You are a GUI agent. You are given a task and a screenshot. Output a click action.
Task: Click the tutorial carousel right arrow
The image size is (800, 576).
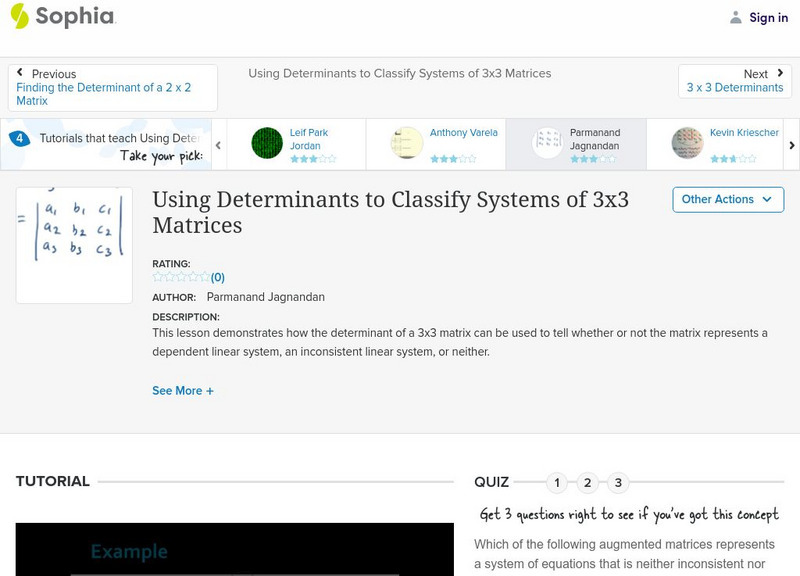coord(791,145)
